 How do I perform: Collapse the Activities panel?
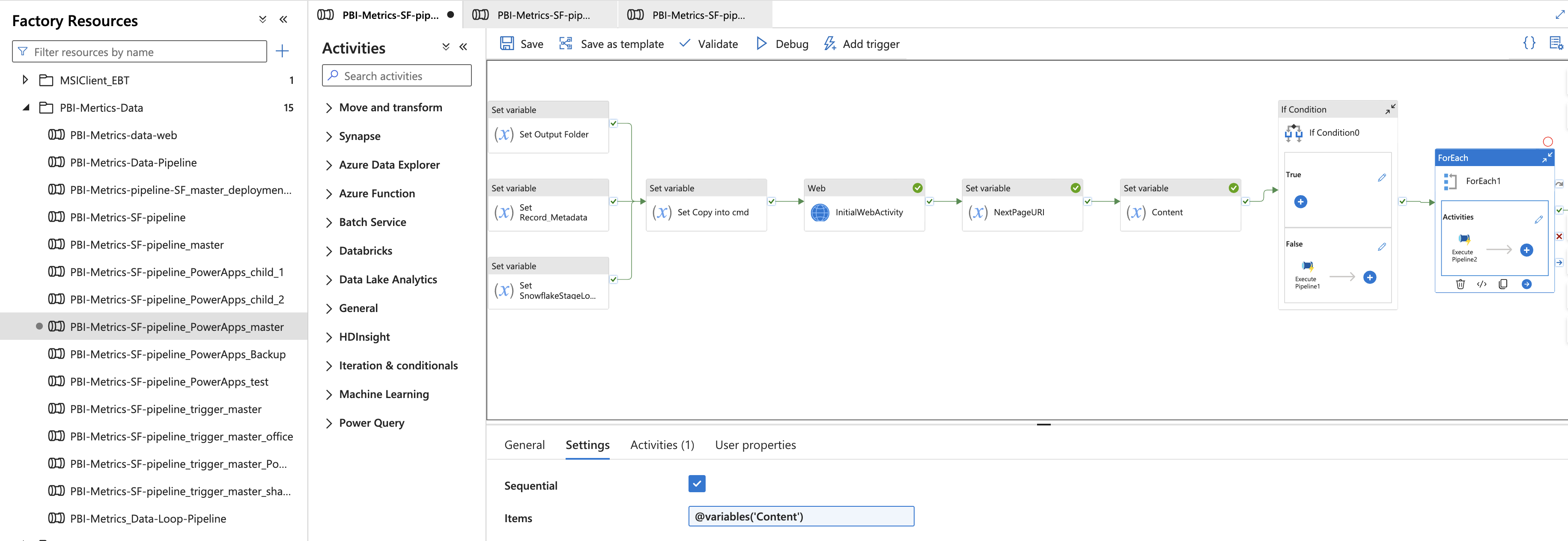coord(463,47)
